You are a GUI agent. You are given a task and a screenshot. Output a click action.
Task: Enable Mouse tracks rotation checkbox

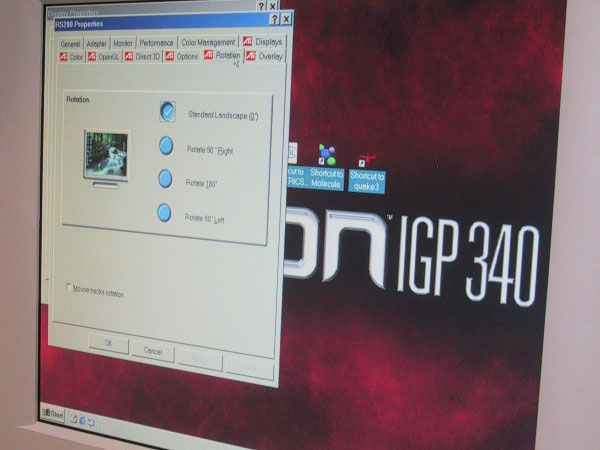(68, 287)
